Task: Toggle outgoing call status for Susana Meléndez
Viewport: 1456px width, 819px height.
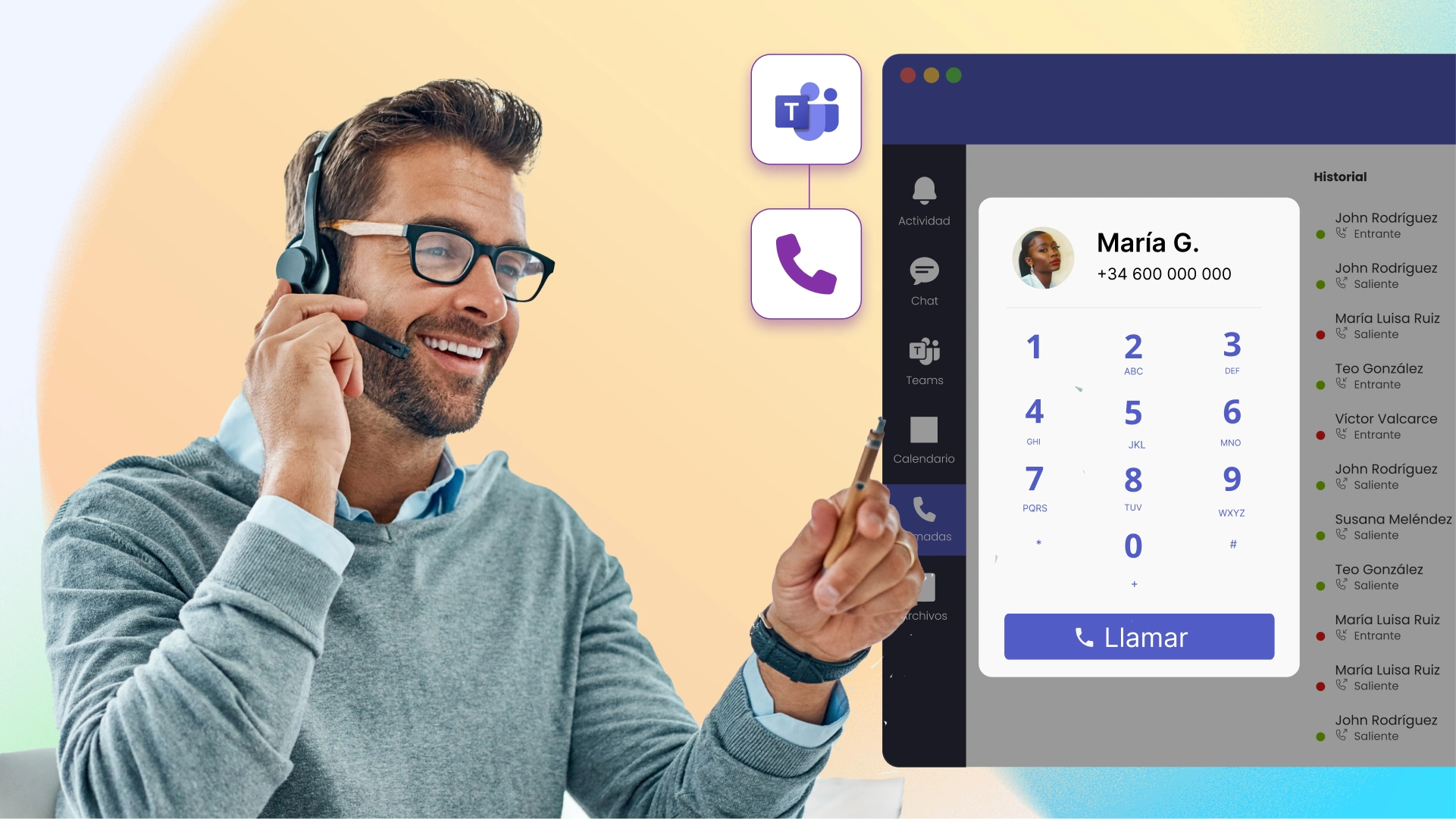Action: pos(1325,535)
